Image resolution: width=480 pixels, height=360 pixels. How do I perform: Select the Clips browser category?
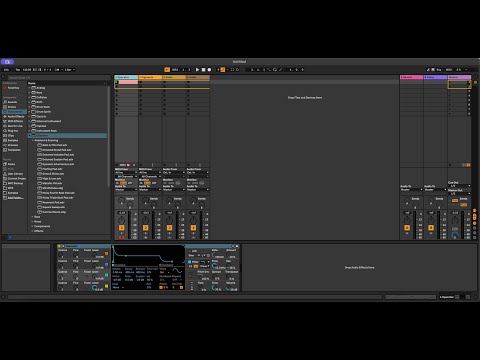(11, 135)
